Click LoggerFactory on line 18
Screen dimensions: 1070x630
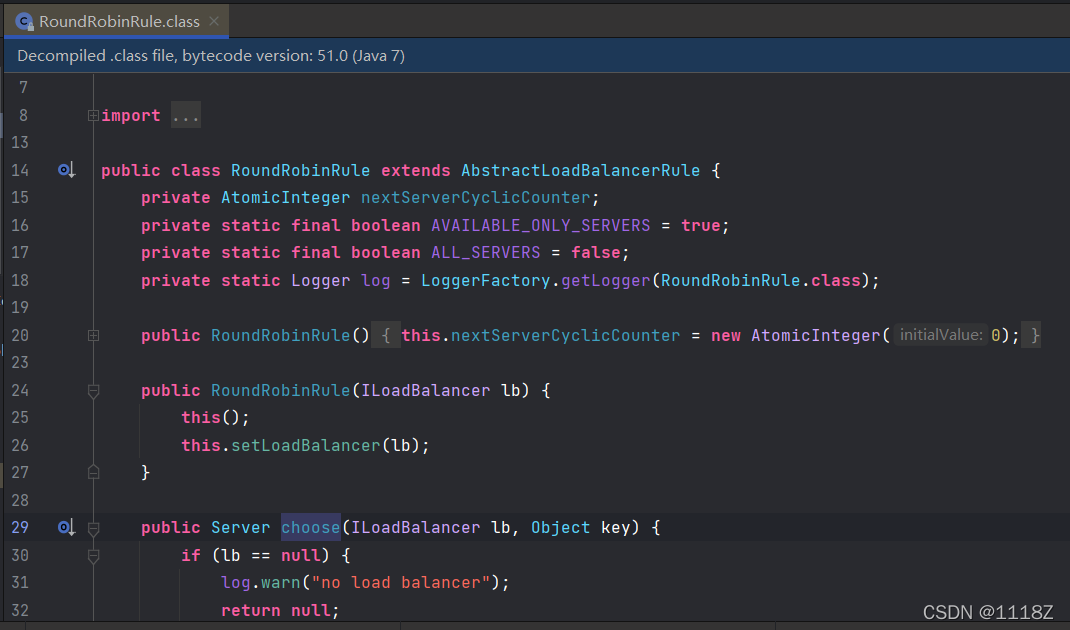coord(485,281)
